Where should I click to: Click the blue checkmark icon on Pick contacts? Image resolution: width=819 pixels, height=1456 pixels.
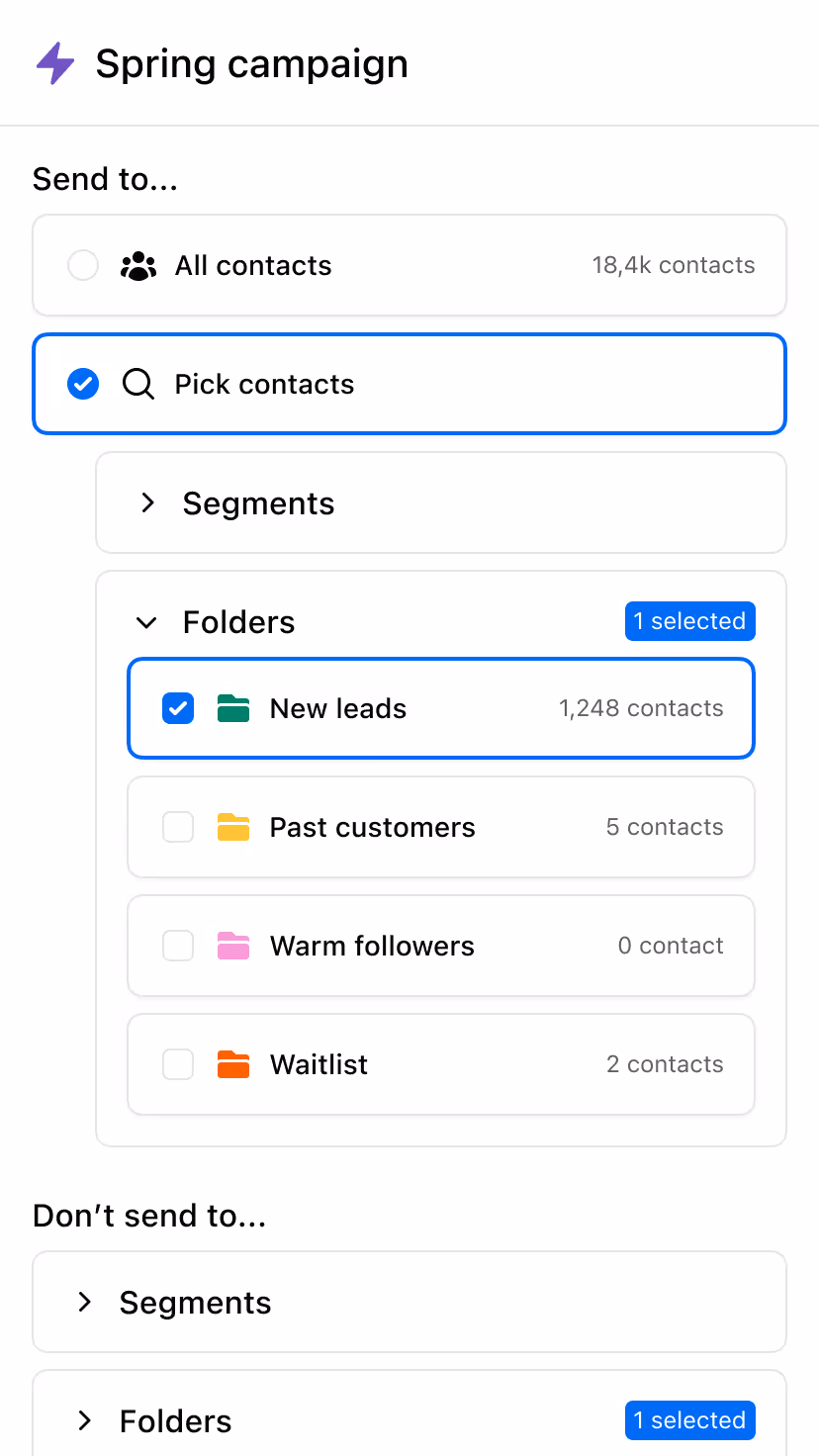(x=83, y=384)
